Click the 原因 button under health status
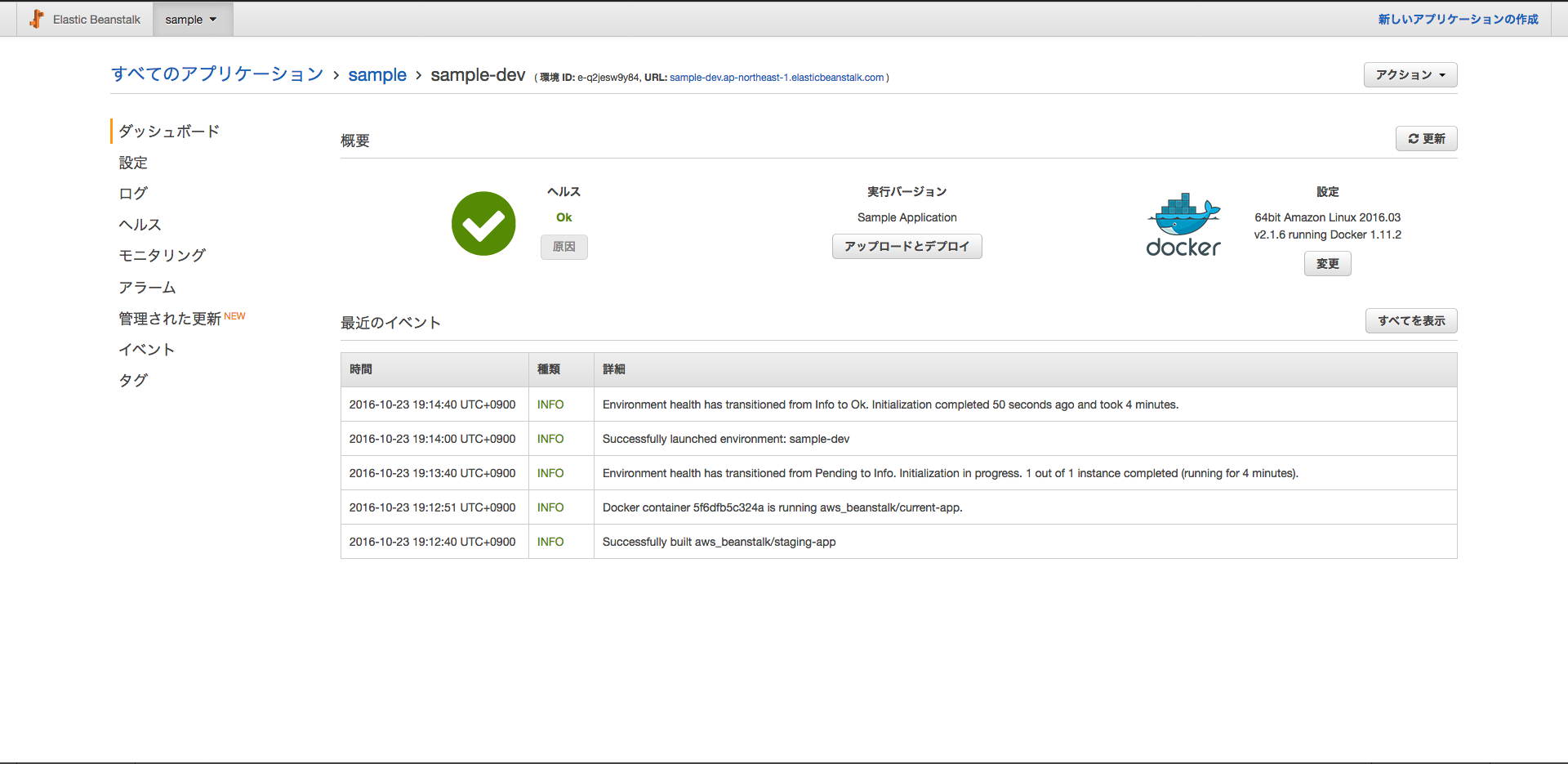The height and width of the screenshot is (764, 1568). click(x=563, y=247)
